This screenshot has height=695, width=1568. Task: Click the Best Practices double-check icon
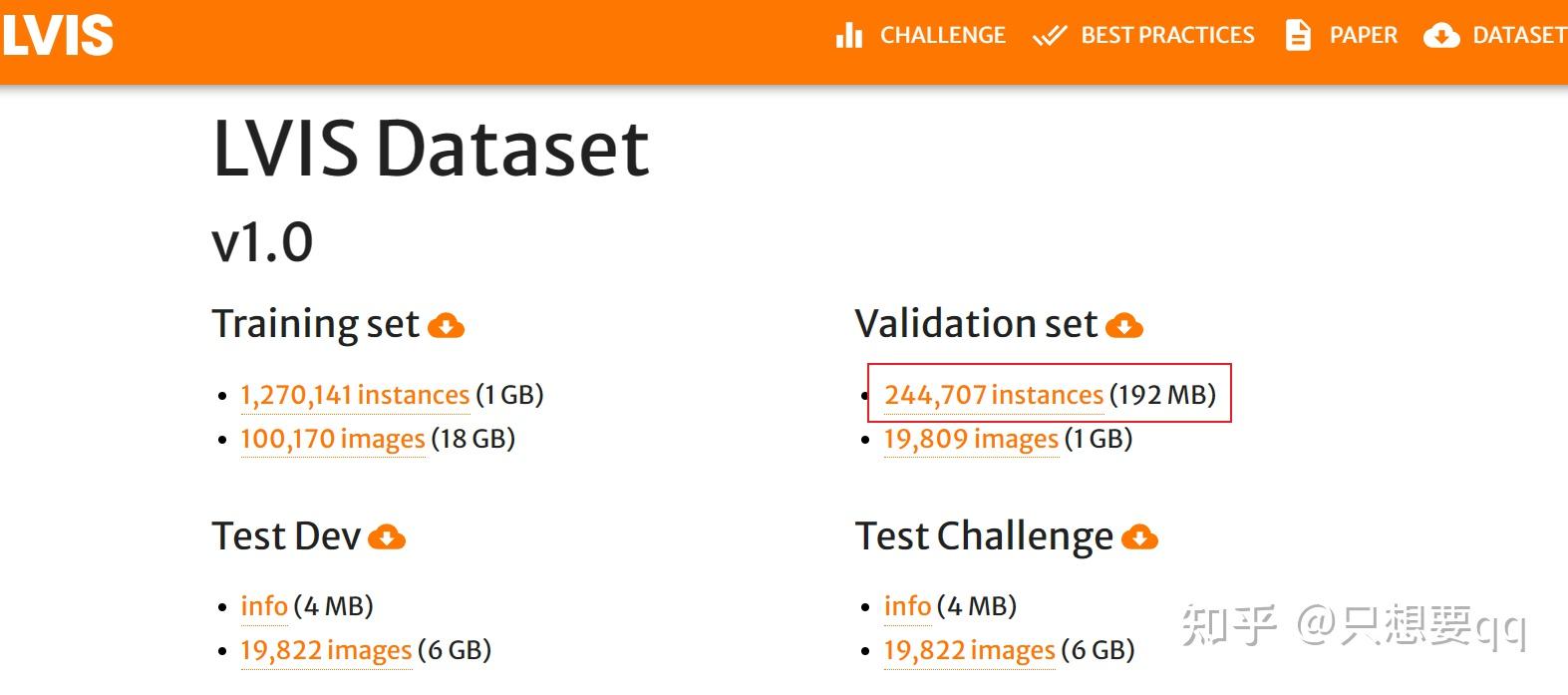[x=1050, y=36]
